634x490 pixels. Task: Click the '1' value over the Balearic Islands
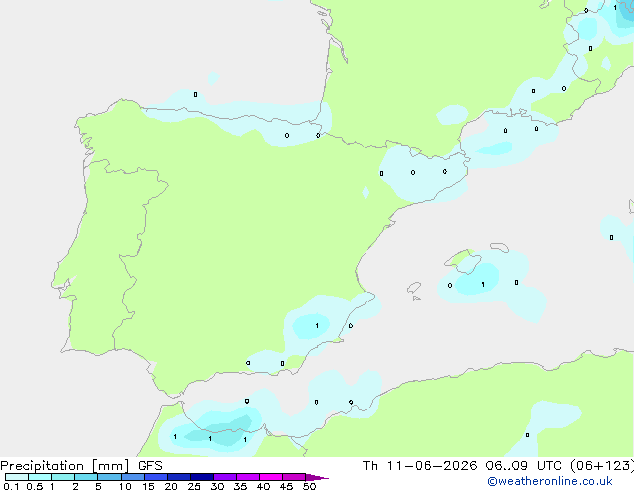483,285
